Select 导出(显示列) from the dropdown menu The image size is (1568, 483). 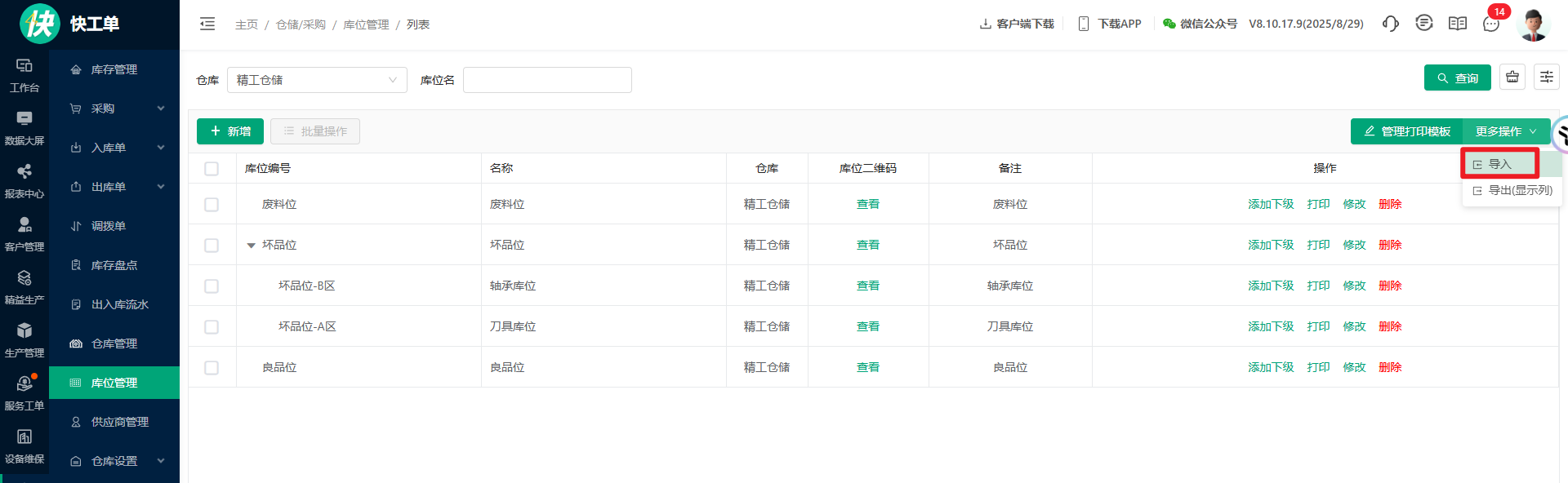[1512, 190]
